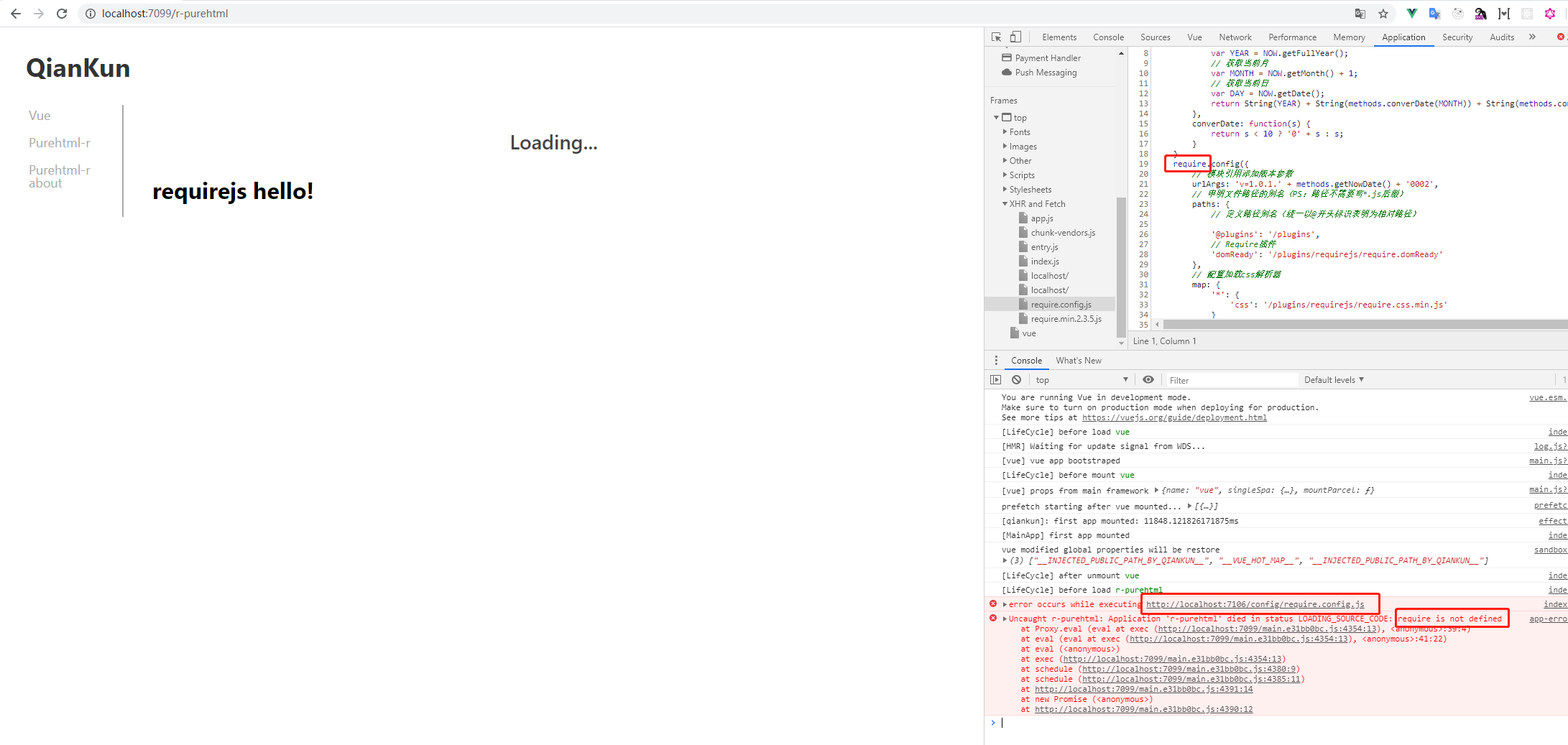Viewport: 1568px width, 745px height.
Task: Click the app.js file icon
Action: click(x=1023, y=218)
